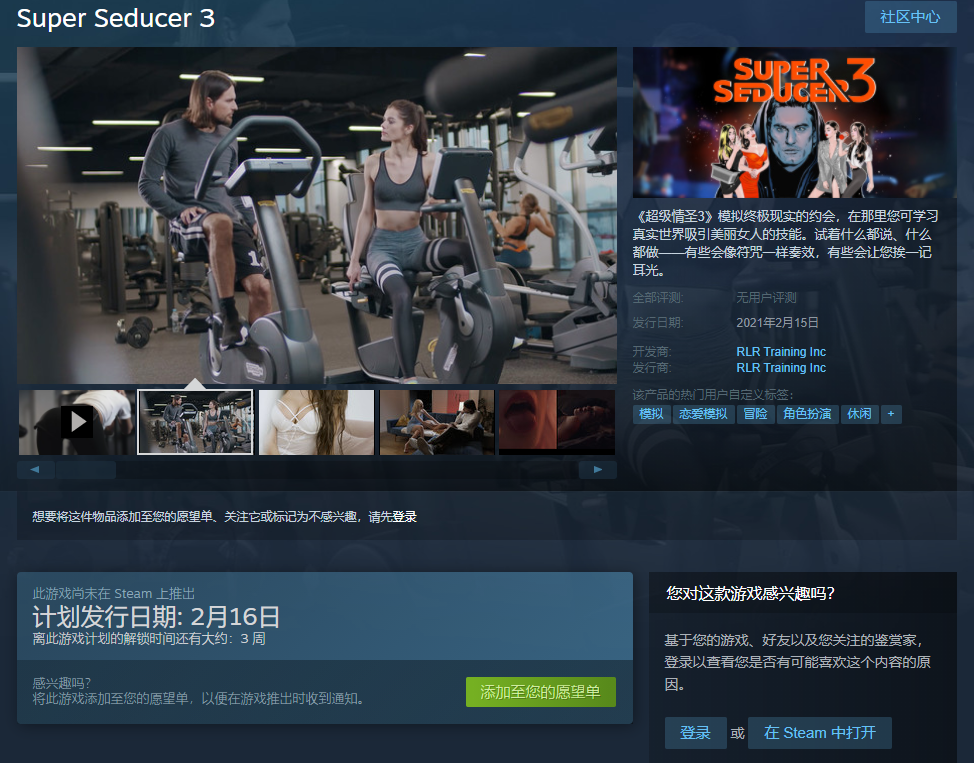The height and width of the screenshot is (763, 974).
Task: Play the trailer video thumbnail
Action: pos(77,423)
